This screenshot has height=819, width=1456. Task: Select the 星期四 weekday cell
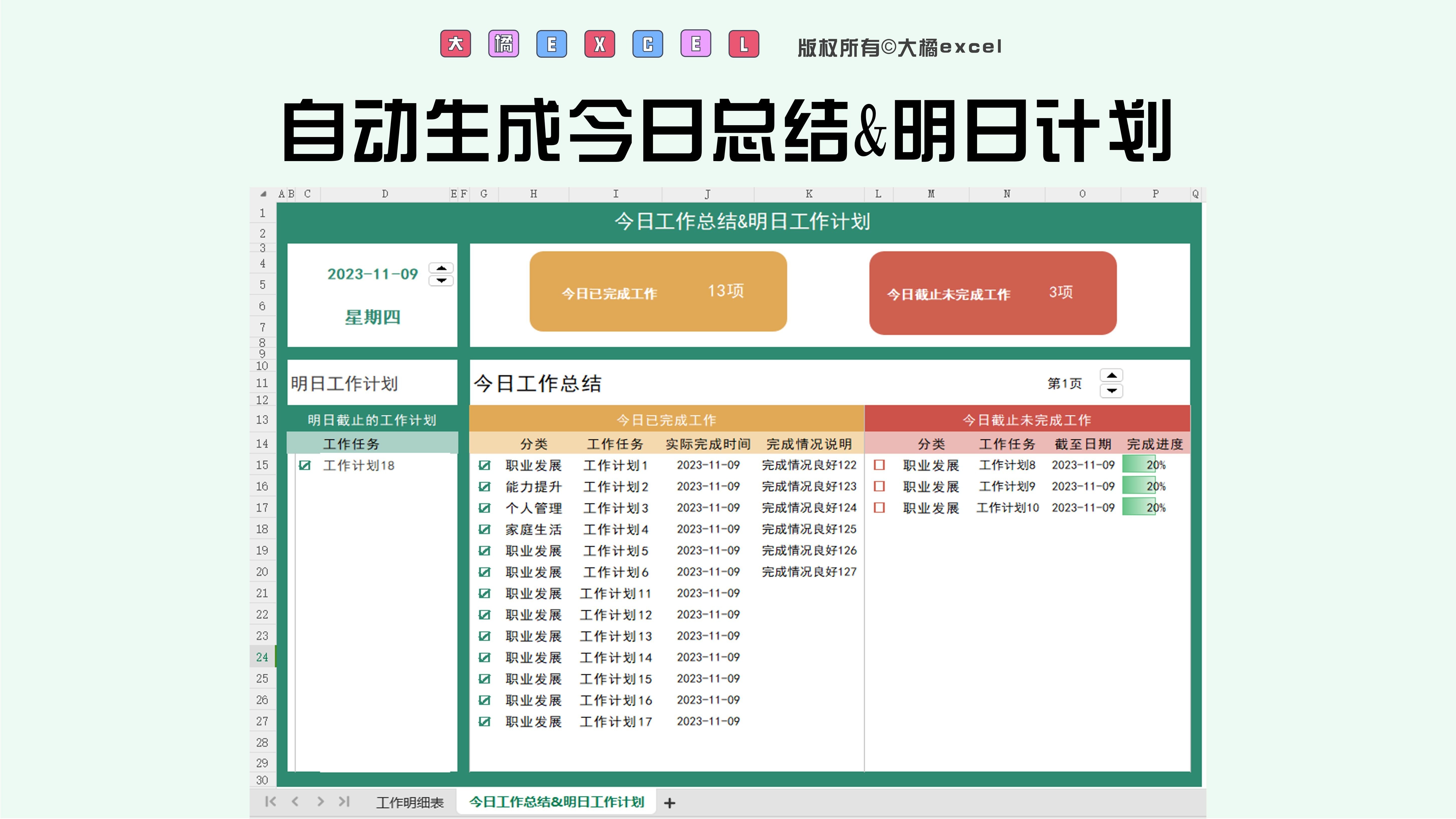click(x=373, y=317)
